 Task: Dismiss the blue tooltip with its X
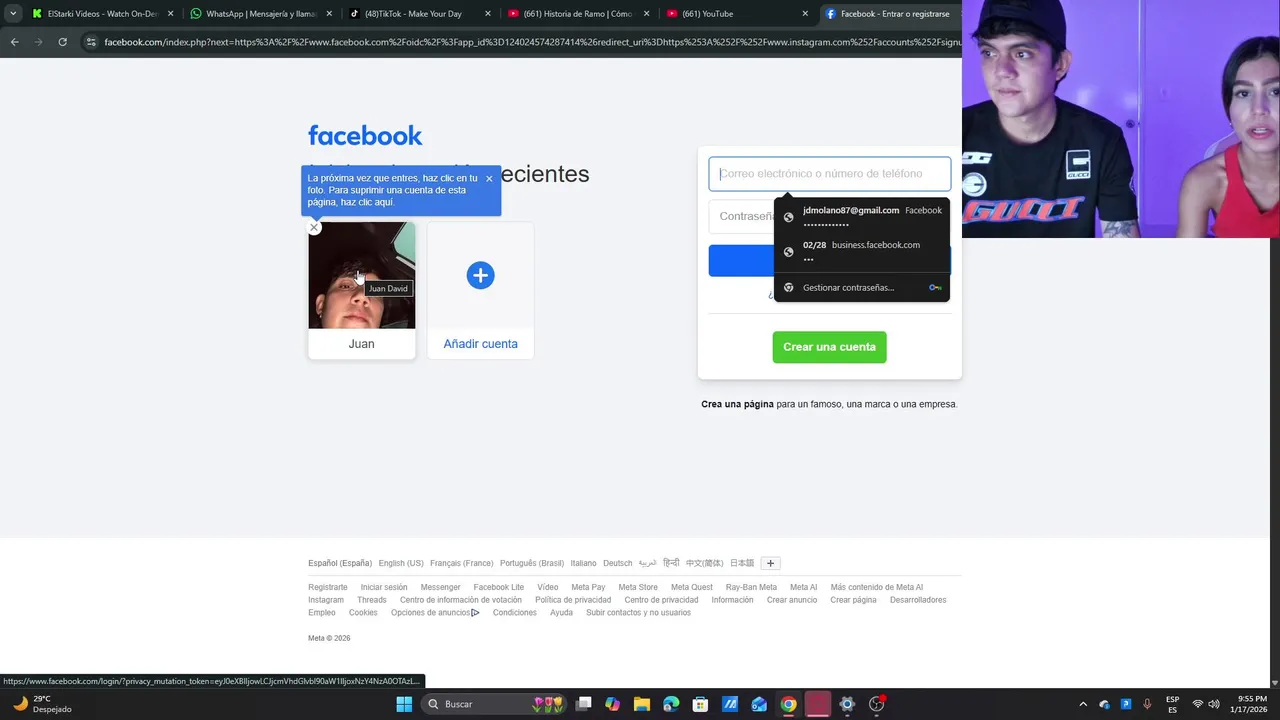[489, 179]
